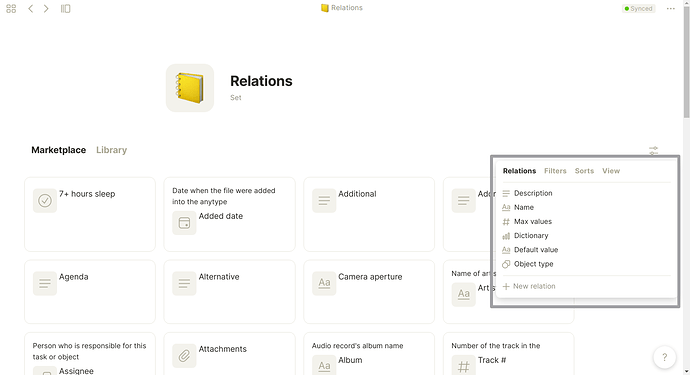The width and height of the screenshot is (690, 375).
Task: Open the Added date relation
Action: point(229,214)
